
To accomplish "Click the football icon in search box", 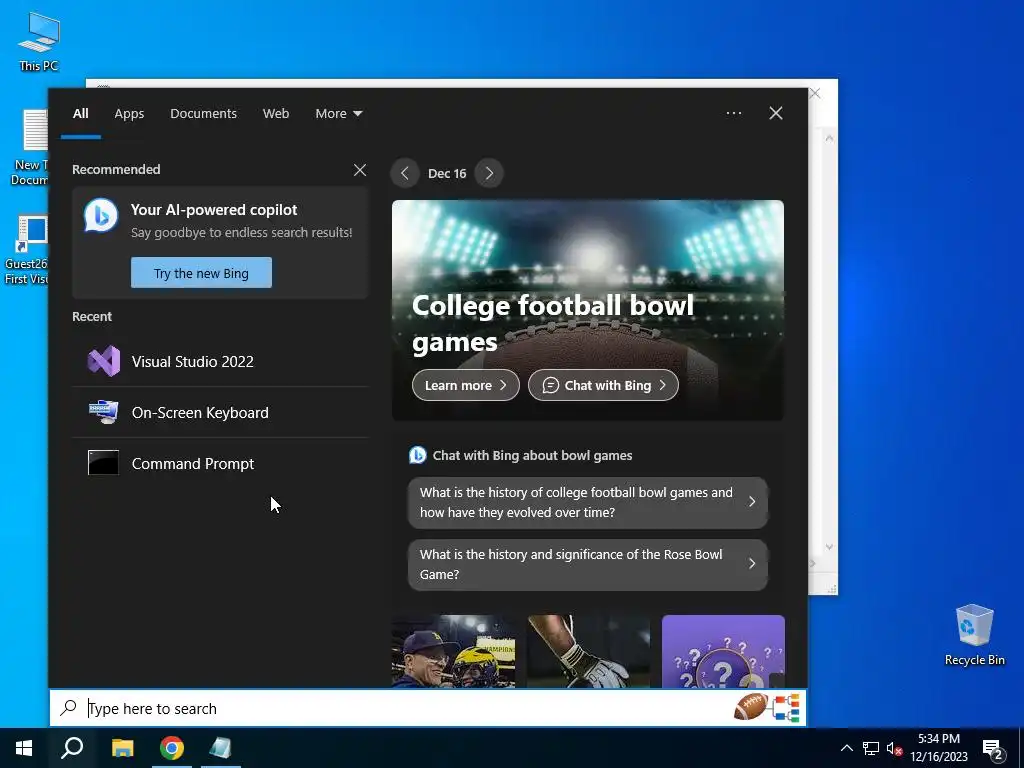I will click(750, 707).
